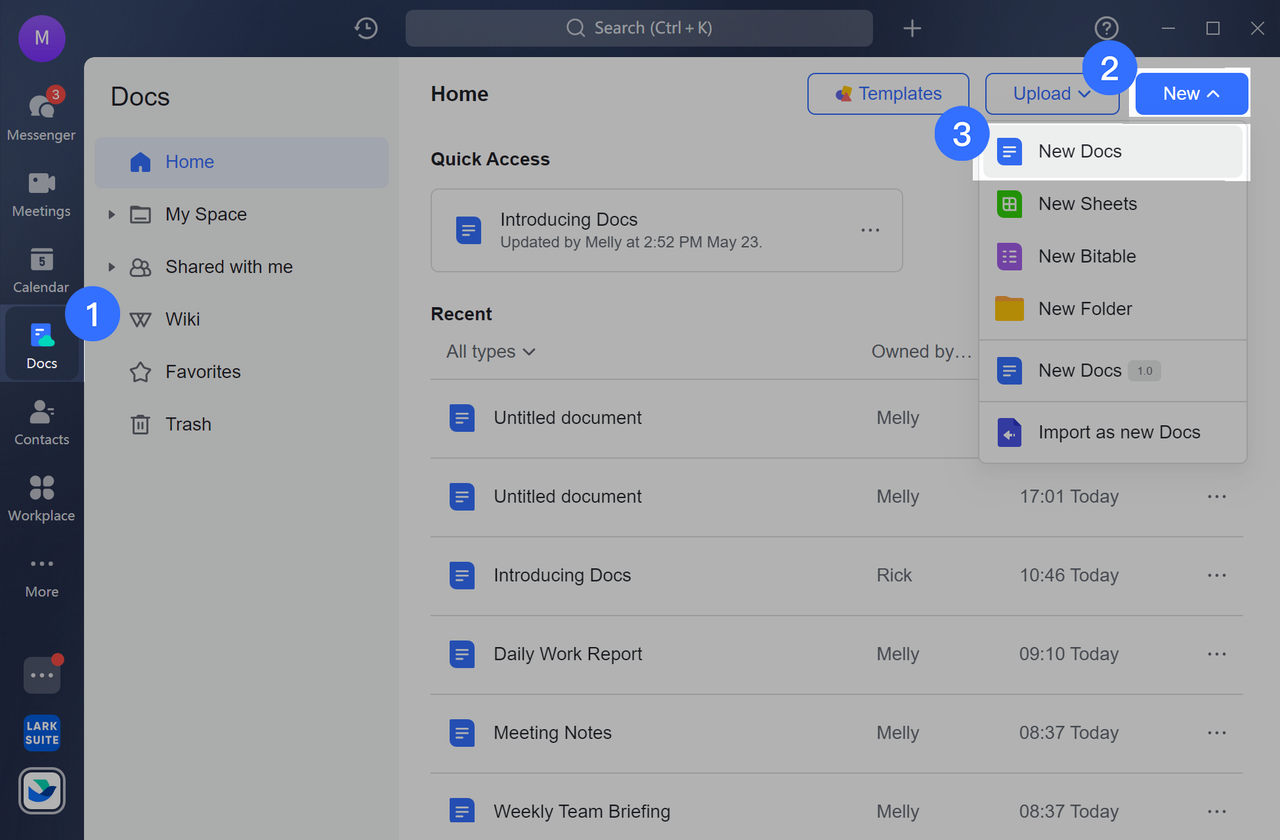Screen dimensions: 1280x840
Task: Click the New button
Action: click(x=1191, y=94)
